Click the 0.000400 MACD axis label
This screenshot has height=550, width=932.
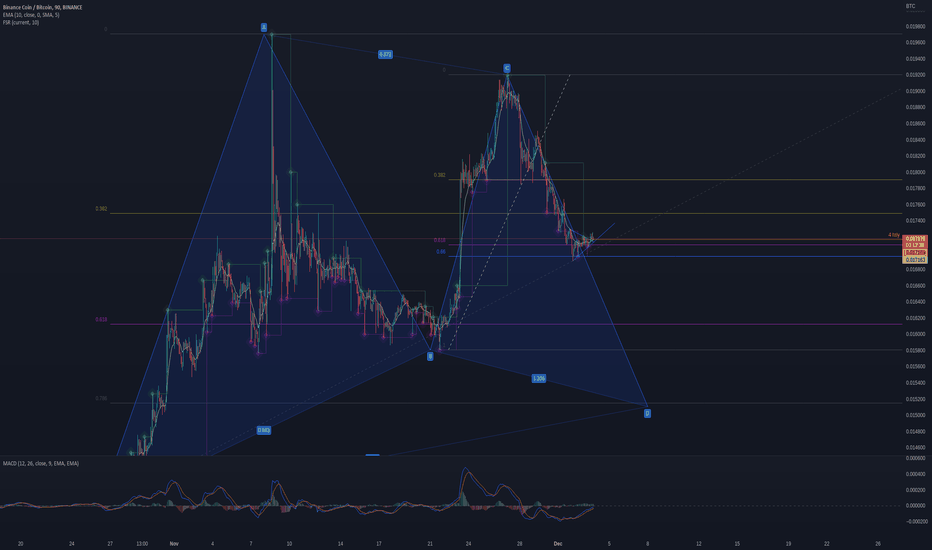(x=915, y=474)
